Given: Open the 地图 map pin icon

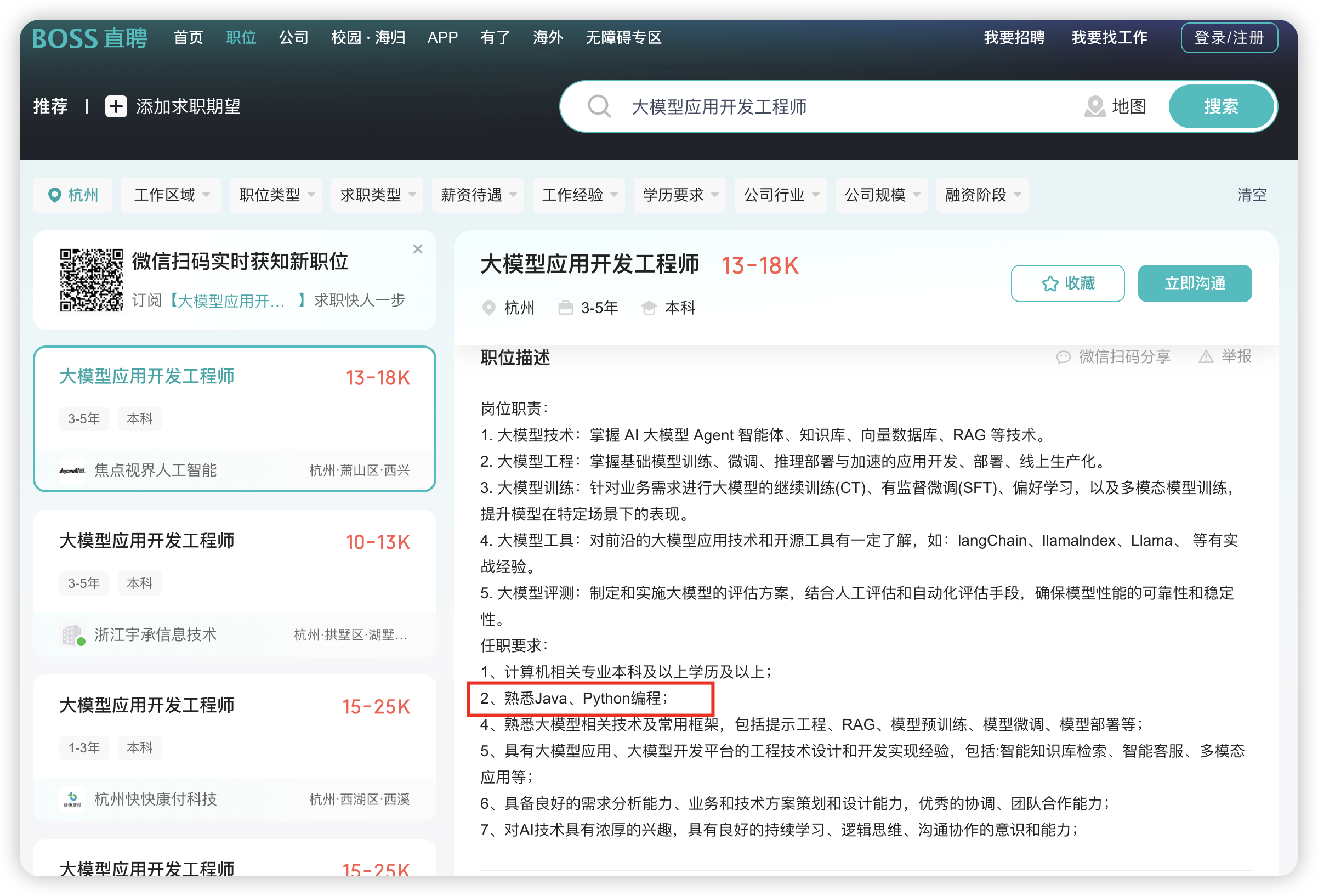Looking at the screenshot, I should coord(1094,106).
